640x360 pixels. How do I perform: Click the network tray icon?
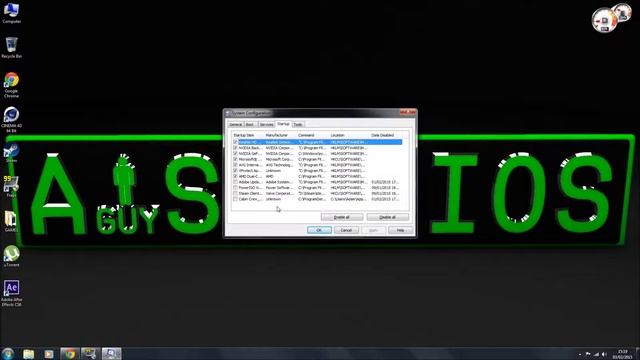596,354
